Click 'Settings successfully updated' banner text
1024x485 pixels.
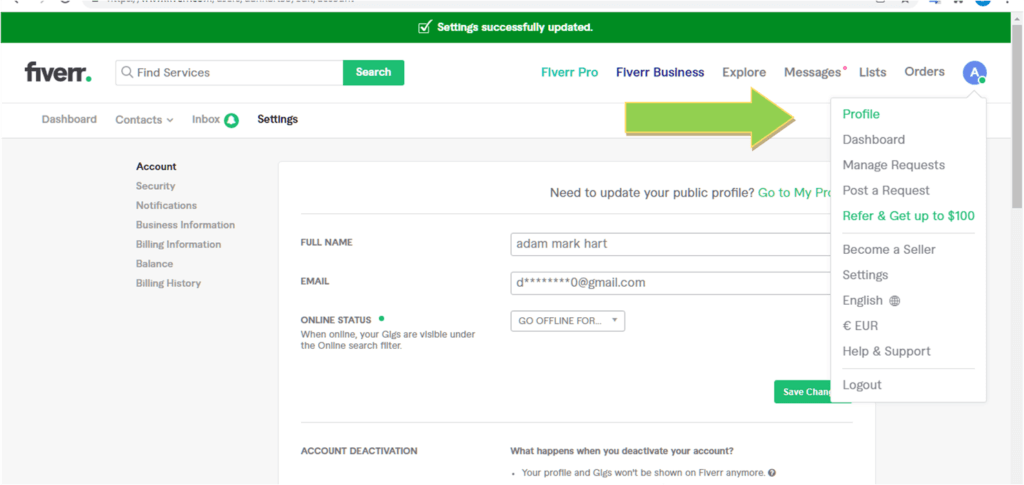click(514, 27)
